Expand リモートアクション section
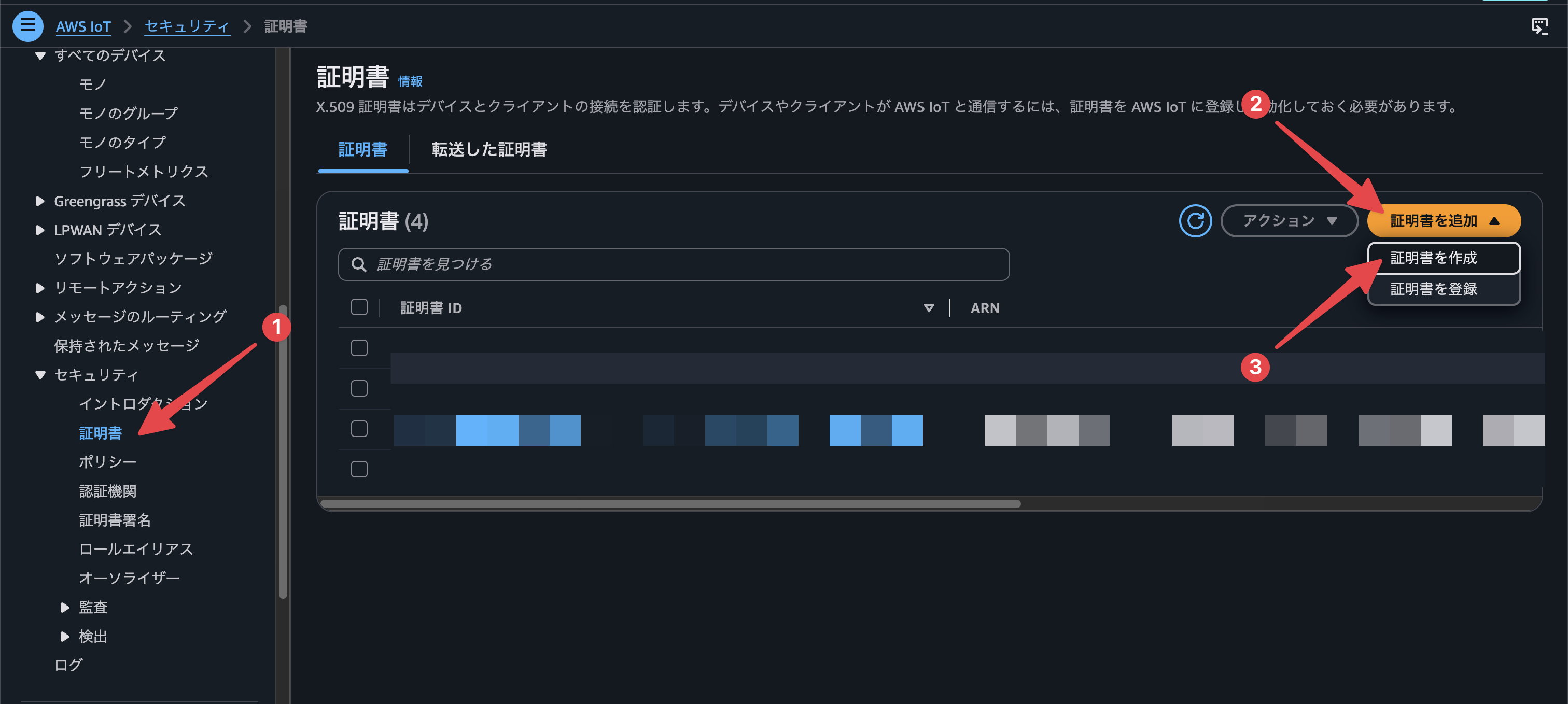Viewport: 1568px width, 704px height. click(40, 288)
